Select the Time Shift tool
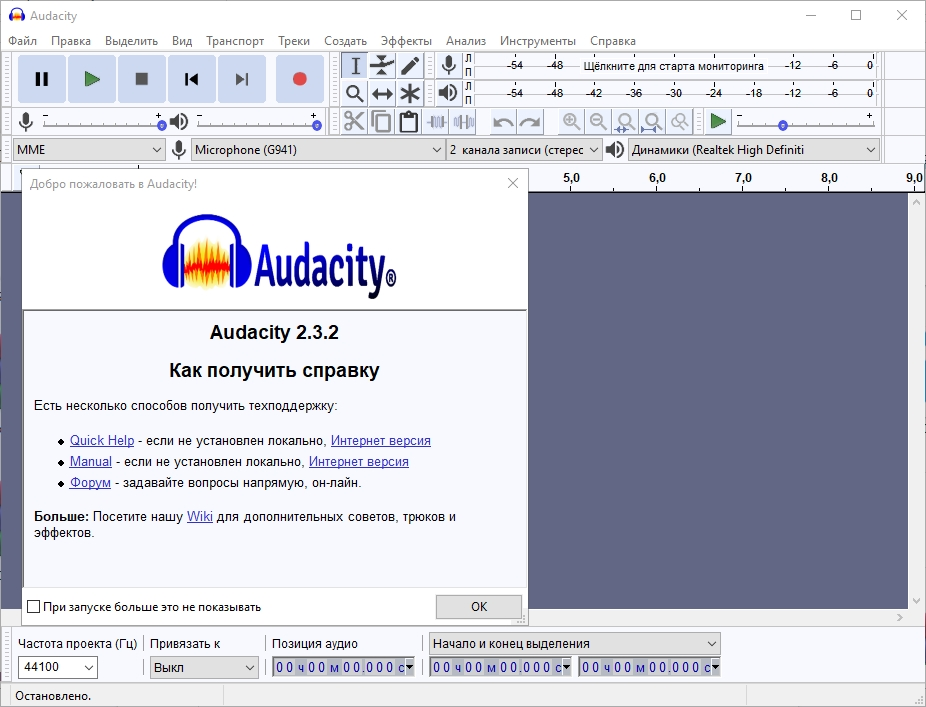 [x=382, y=93]
